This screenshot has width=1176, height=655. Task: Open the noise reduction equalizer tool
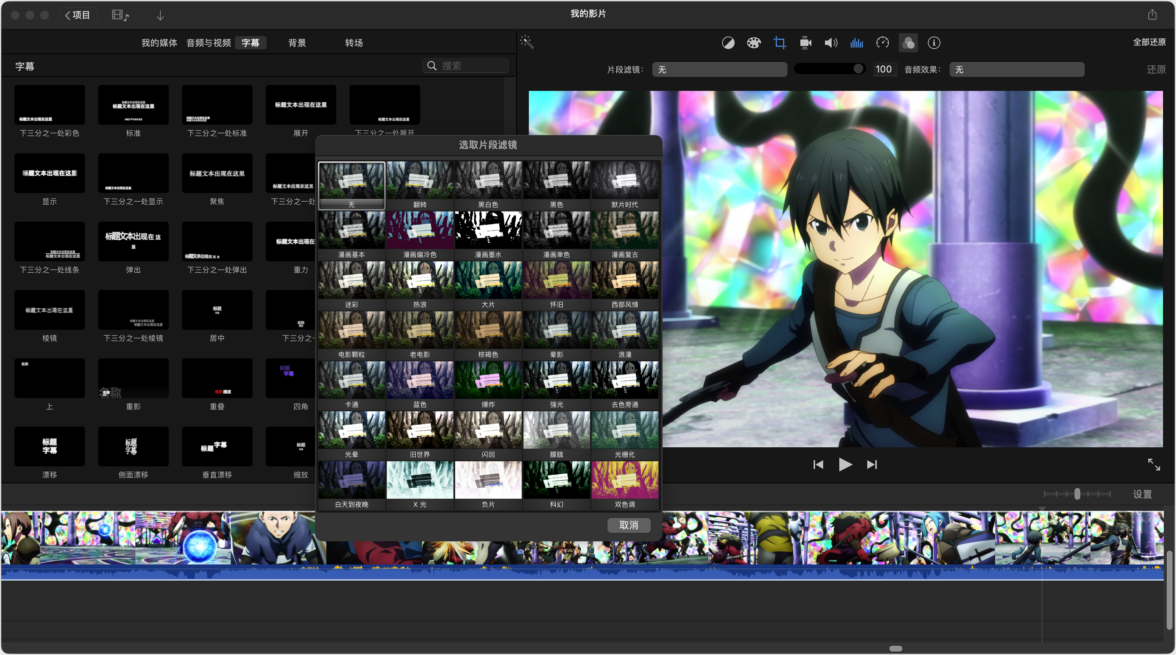click(x=856, y=43)
